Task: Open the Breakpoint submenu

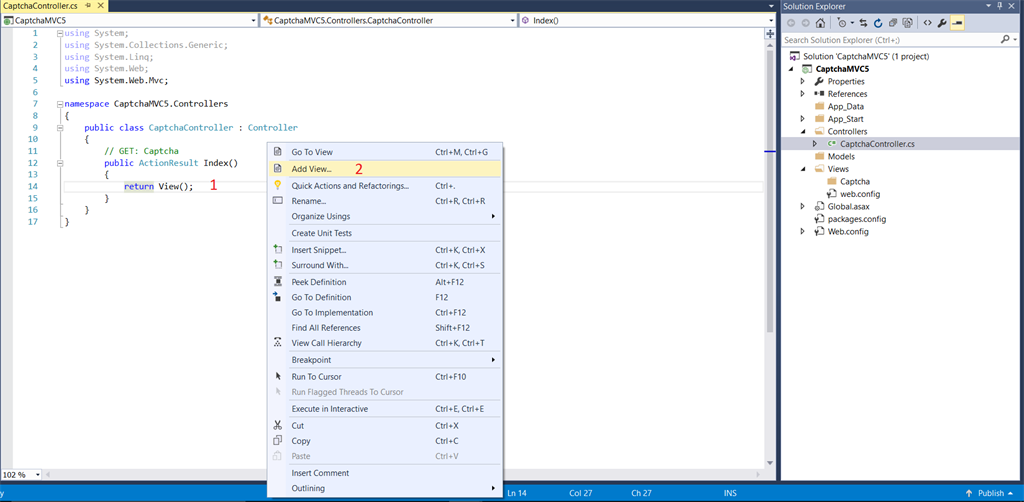Action: (x=385, y=360)
